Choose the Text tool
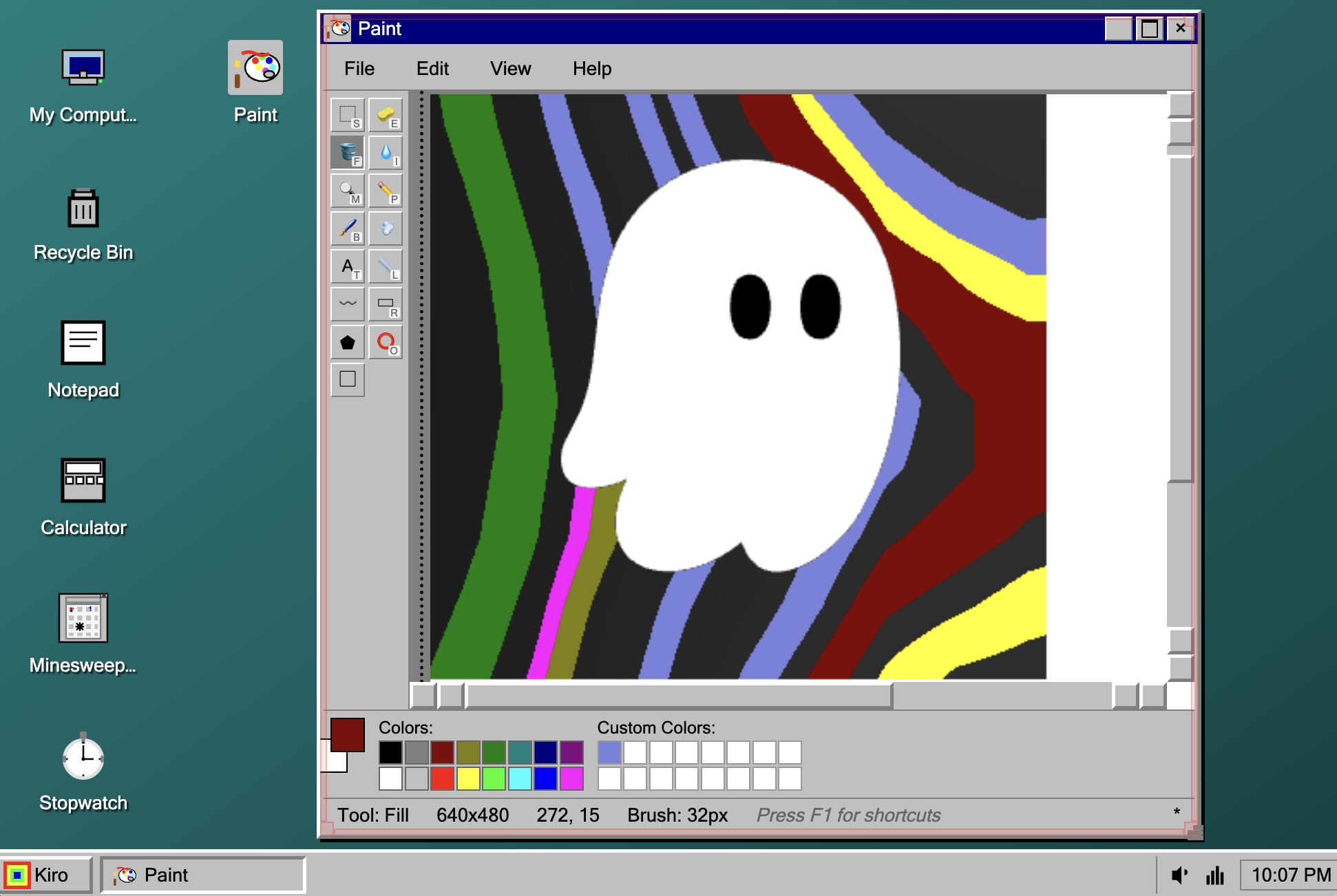 click(348, 266)
